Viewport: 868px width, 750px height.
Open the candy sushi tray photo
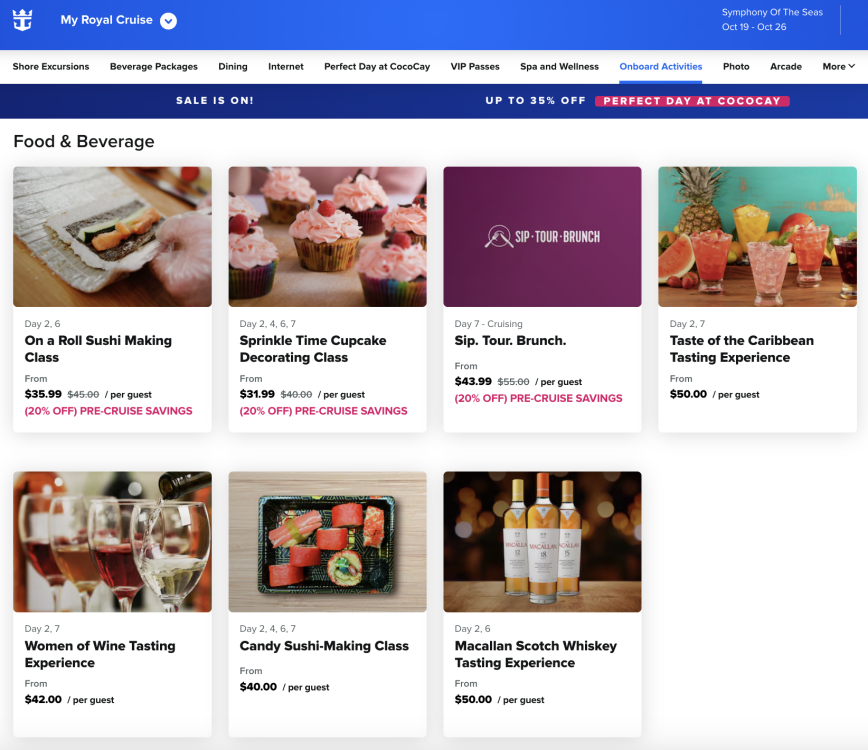[x=327, y=541]
